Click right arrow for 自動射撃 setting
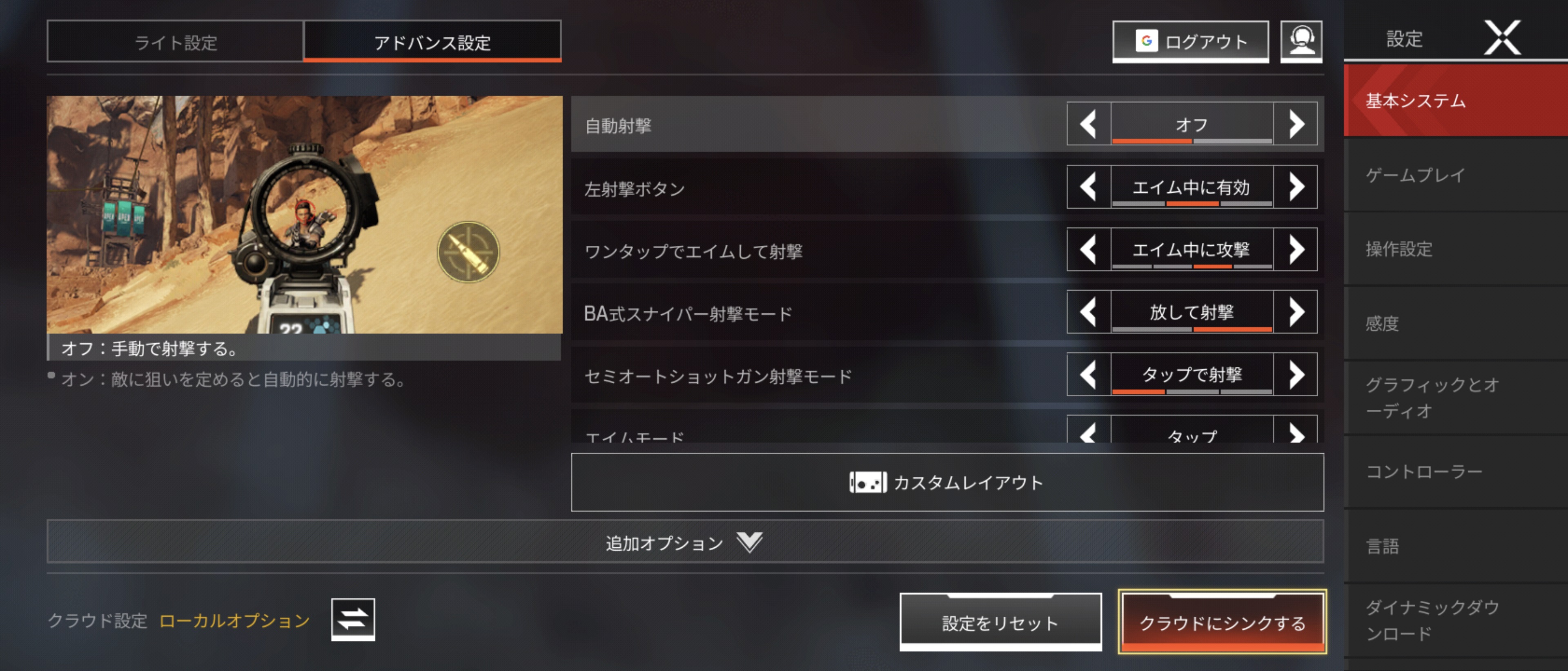Image resolution: width=1568 pixels, height=671 pixels. (x=1296, y=124)
